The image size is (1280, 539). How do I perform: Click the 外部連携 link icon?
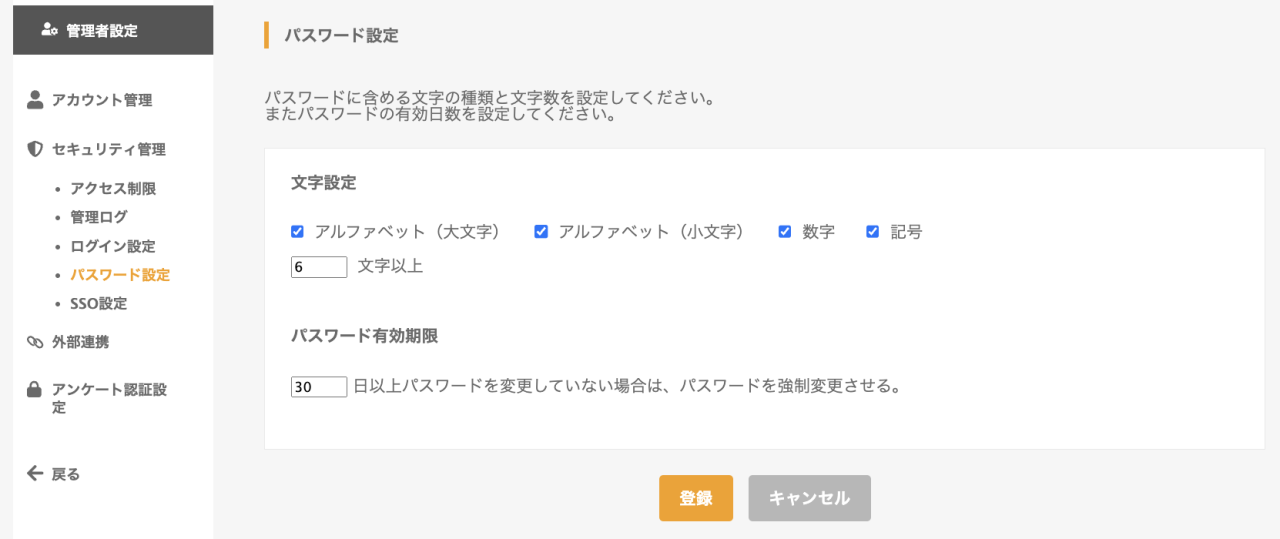pyautogui.click(x=35, y=342)
